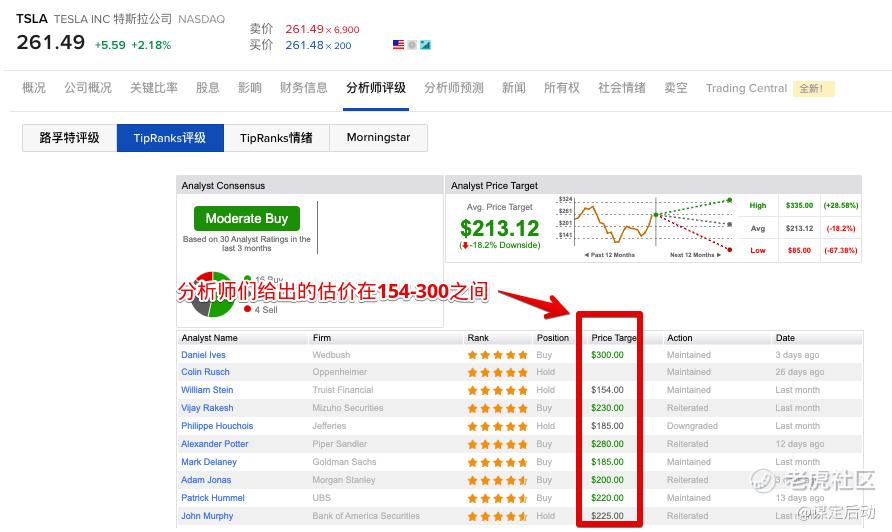892x532 pixels.
Task: Select the 分析师评级 tab
Action: [x=376, y=88]
